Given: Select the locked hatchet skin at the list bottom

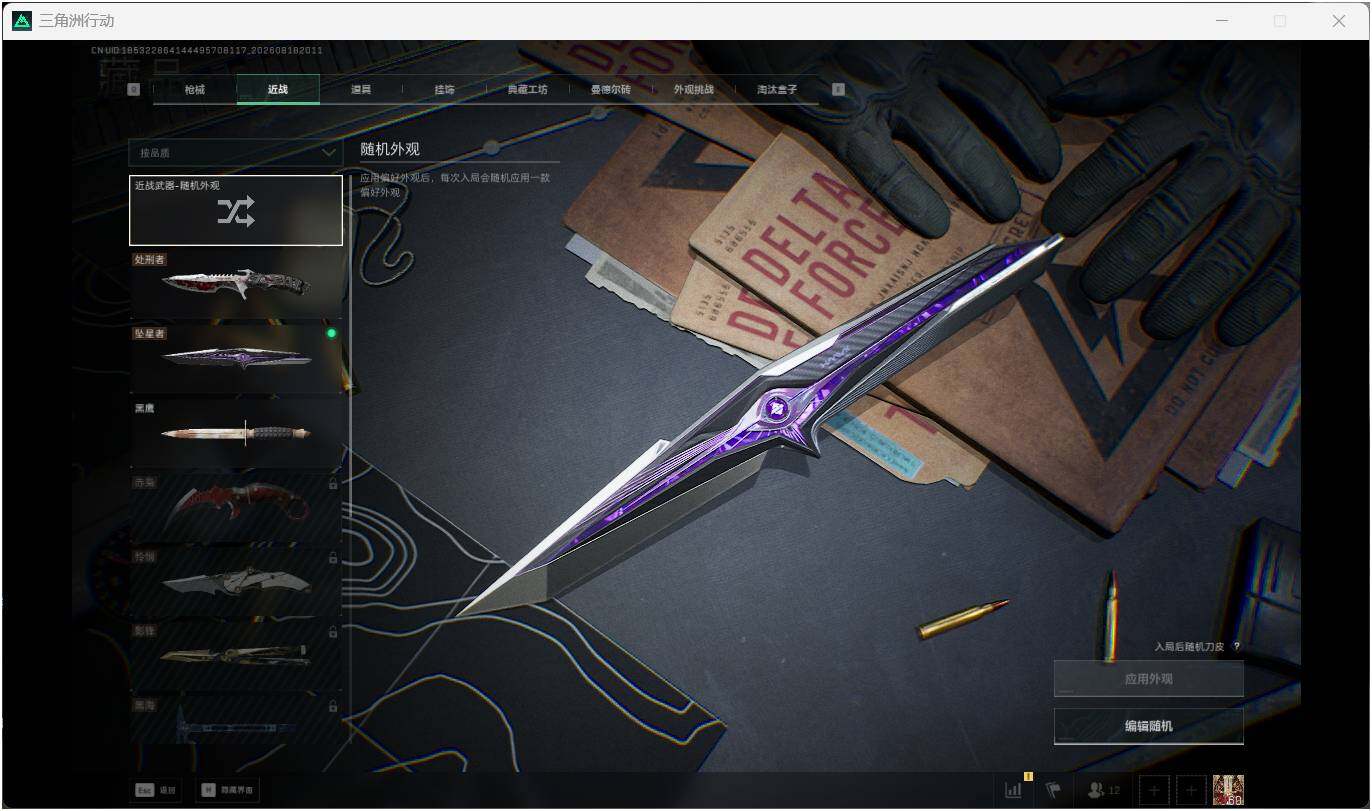Looking at the screenshot, I should (x=236, y=718).
